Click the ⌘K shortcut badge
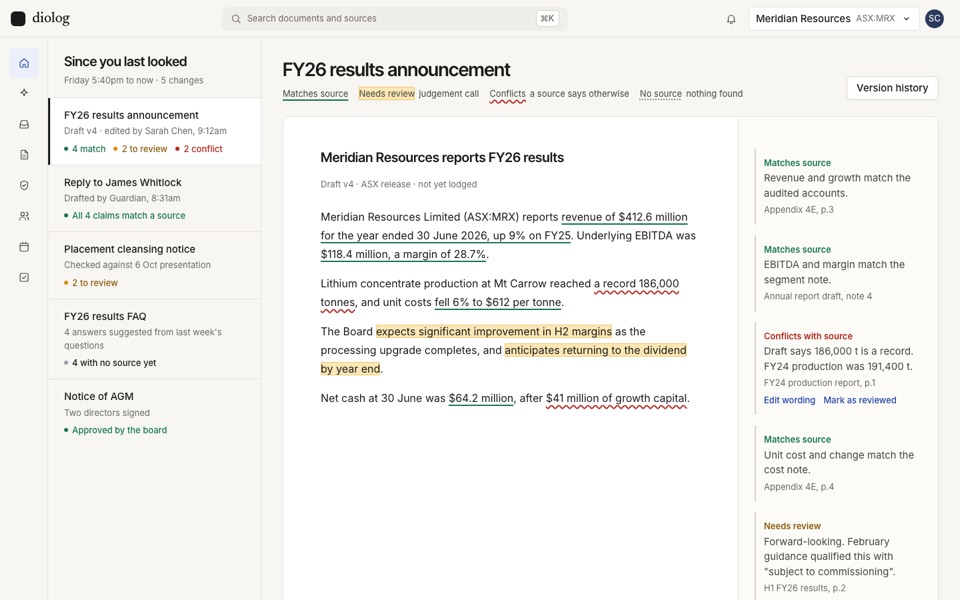 [x=547, y=18]
